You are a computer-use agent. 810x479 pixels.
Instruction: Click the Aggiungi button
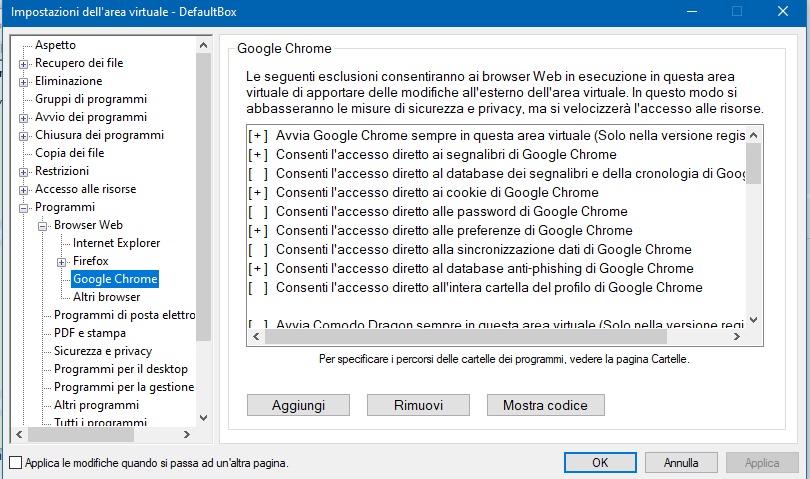298,405
